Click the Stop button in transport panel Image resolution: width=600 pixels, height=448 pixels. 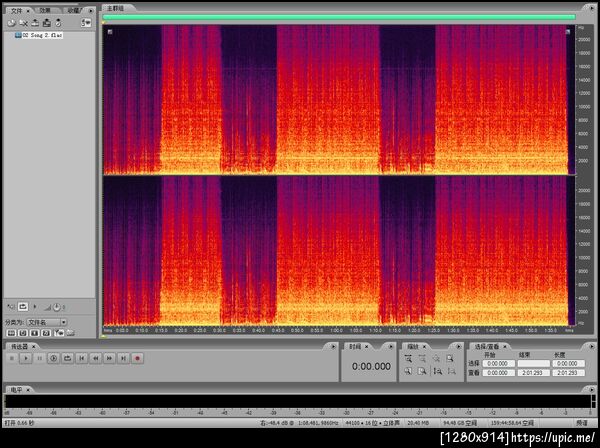tap(12, 357)
